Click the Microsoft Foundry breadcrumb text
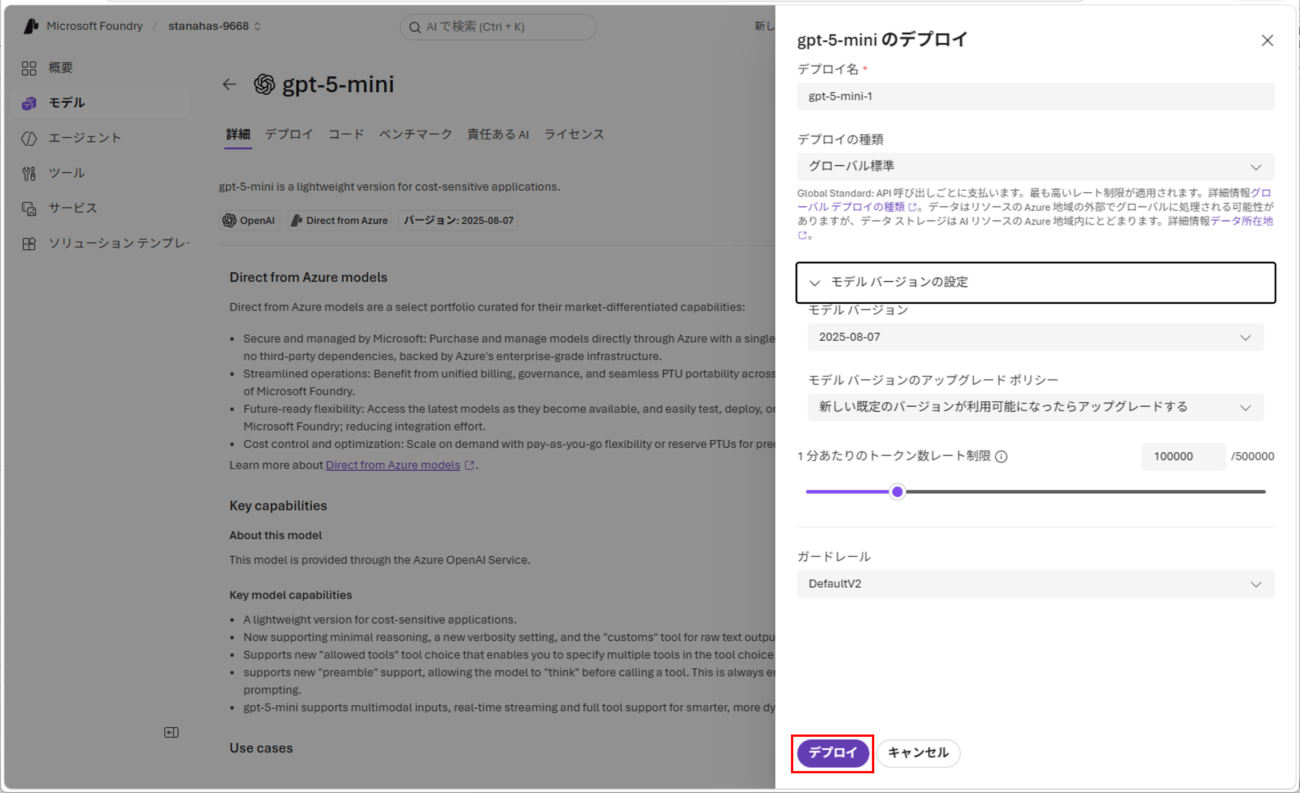Viewport: 1300px width, 793px height. coord(95,26)
